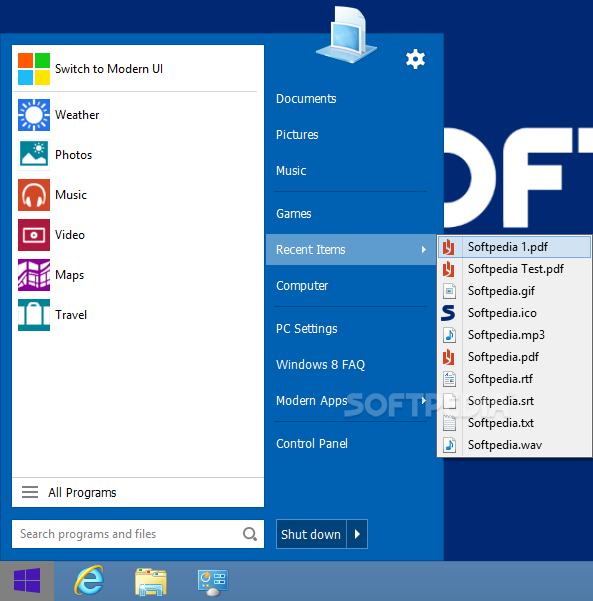Viewport: 593px width, 601px height.
Task: Click audio icon beside Softpedia.wav
Action: (x=449, y=445)
